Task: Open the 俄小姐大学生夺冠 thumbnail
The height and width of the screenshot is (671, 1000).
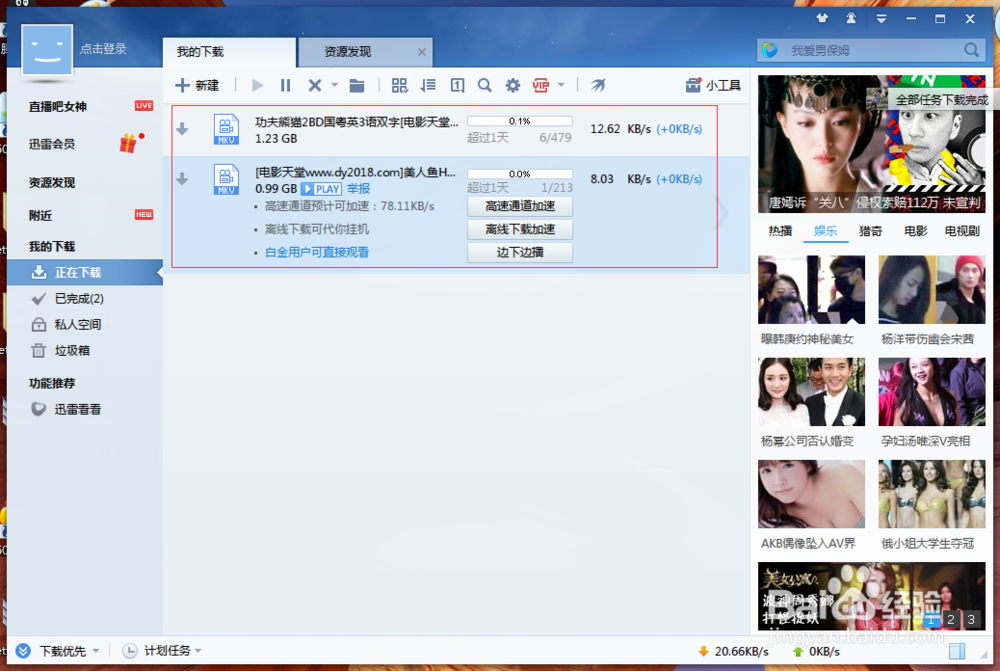Action: pos(932,494)
